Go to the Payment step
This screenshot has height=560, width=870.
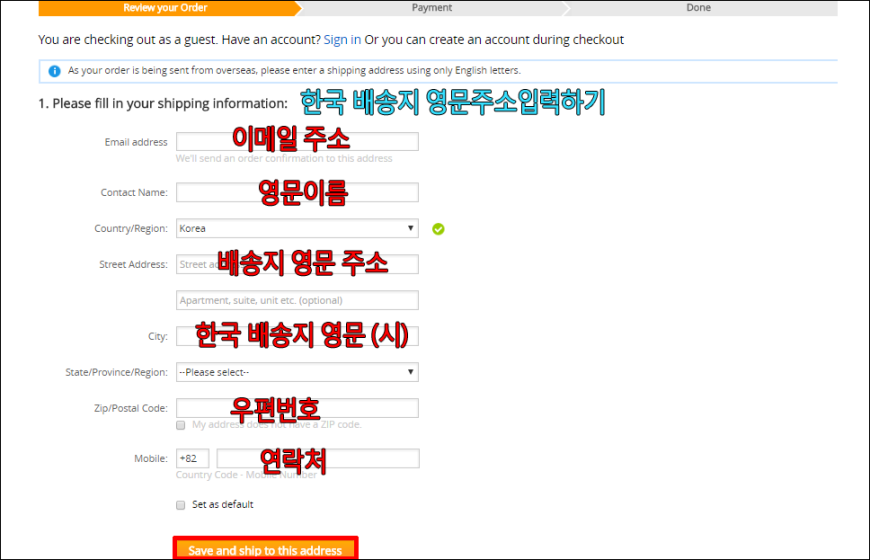(x=432, y=8)
